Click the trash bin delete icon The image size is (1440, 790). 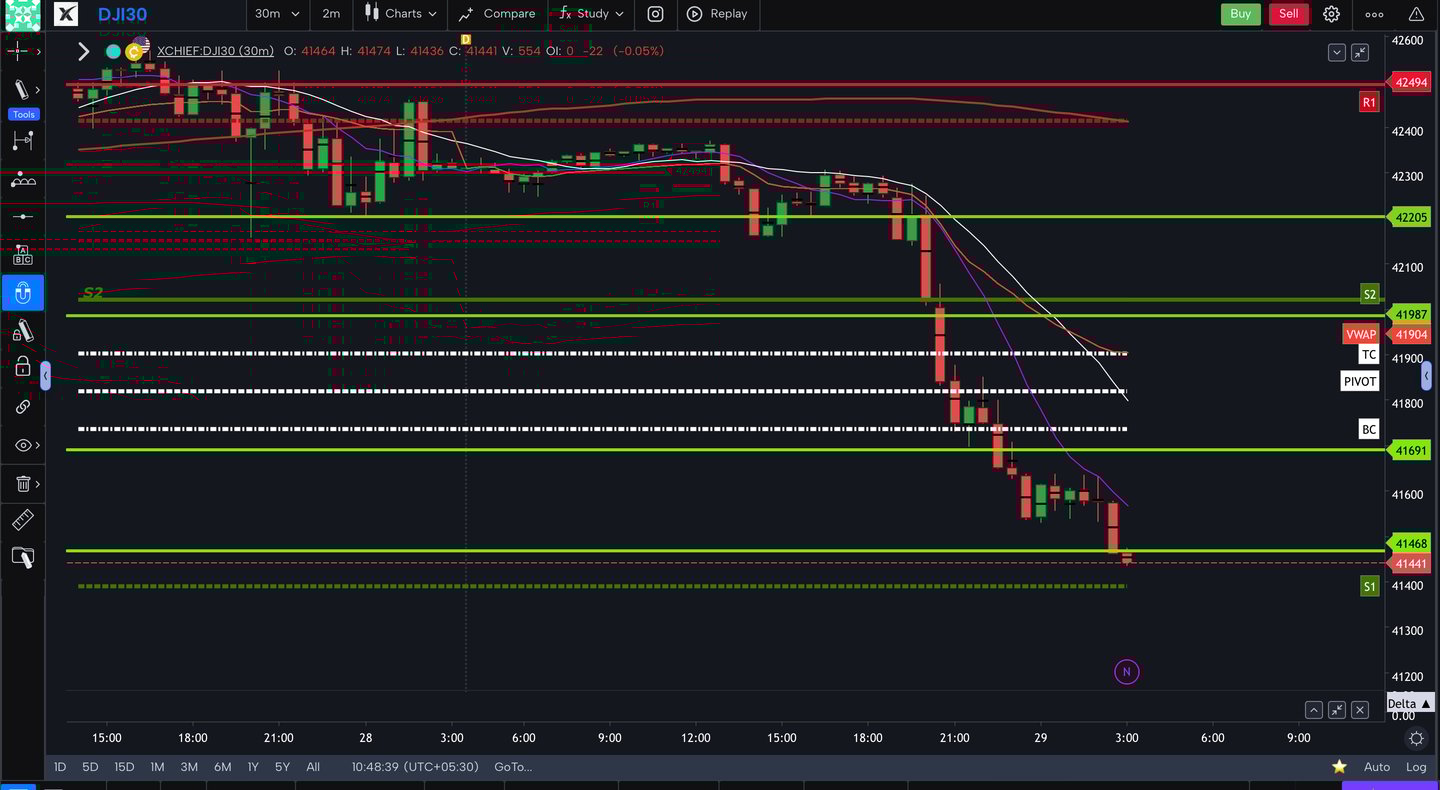click(x=22, y=484)
